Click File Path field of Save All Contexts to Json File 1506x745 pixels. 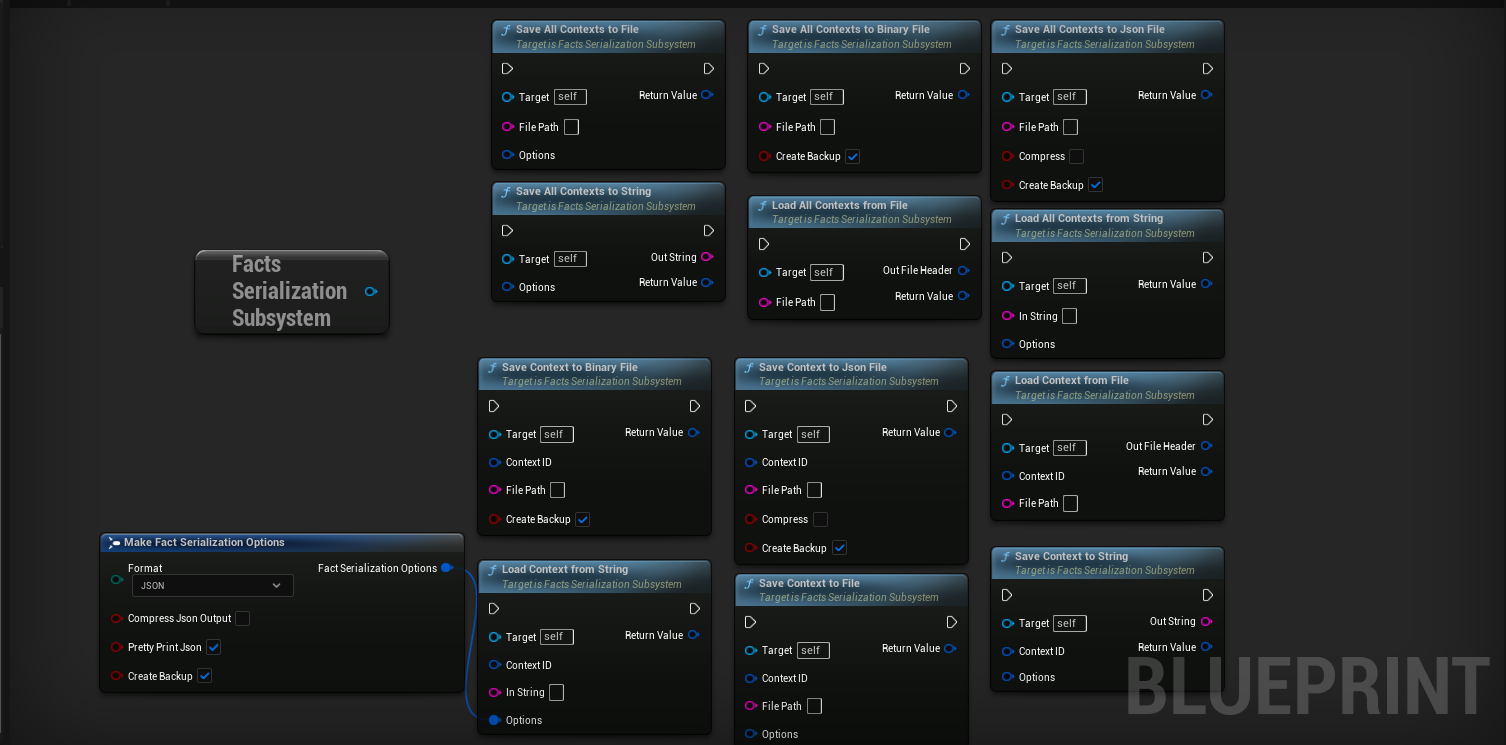pyautogui.click(x=1070, y=127)
